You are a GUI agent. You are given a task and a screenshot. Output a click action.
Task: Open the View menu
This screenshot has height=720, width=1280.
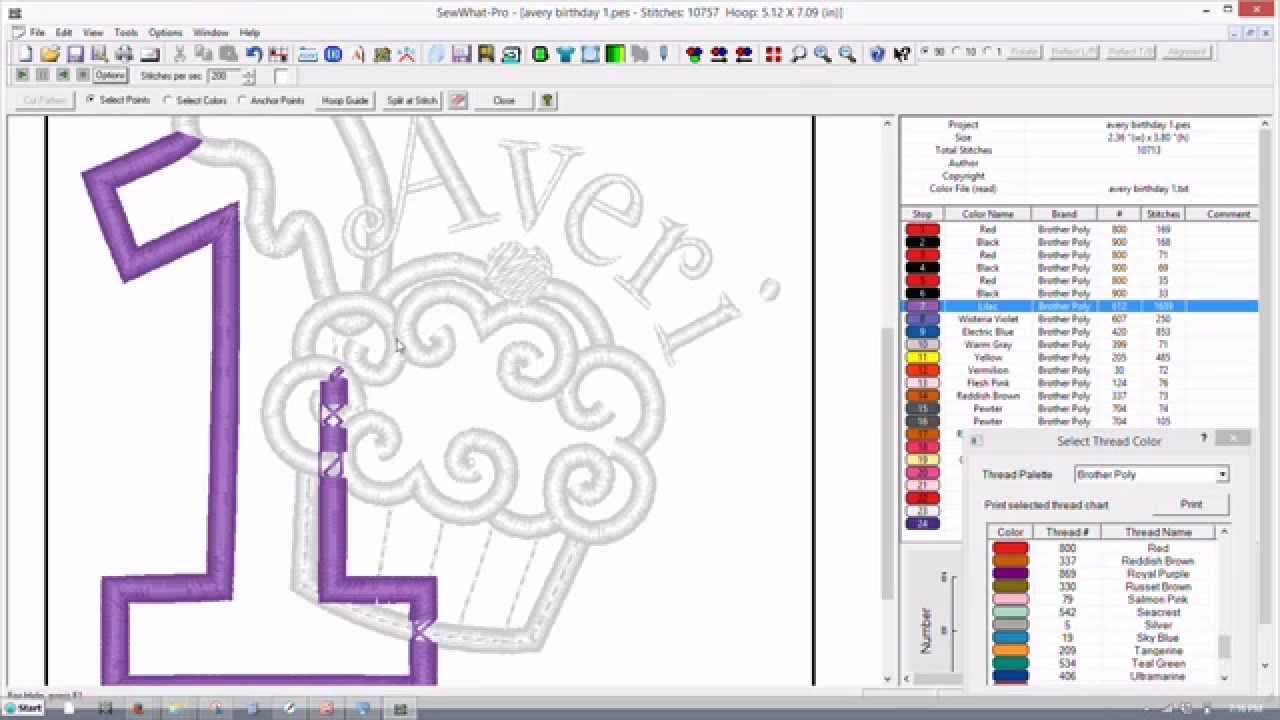pos(93,33)
